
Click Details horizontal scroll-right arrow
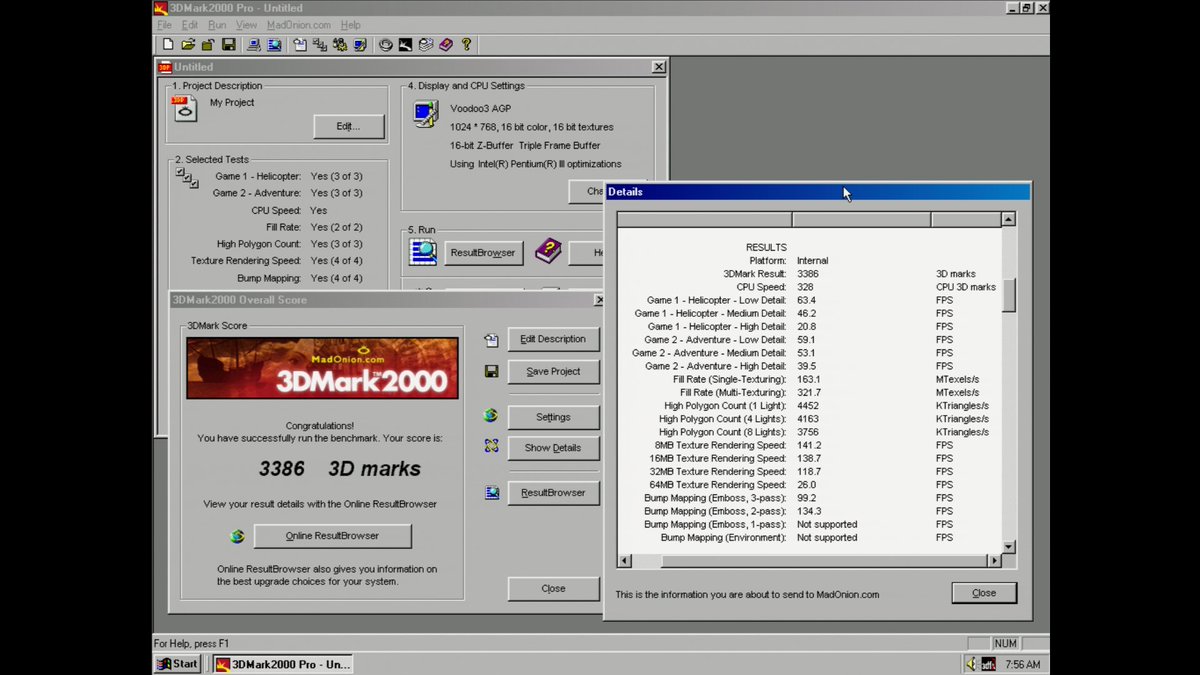point(994,561)
